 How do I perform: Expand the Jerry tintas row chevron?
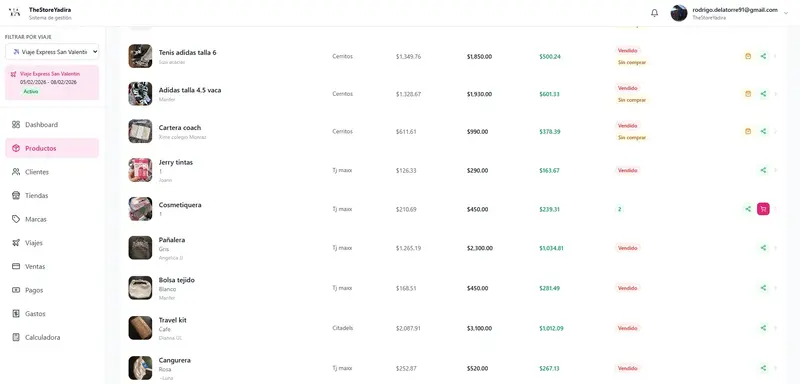tap(776, 170)
